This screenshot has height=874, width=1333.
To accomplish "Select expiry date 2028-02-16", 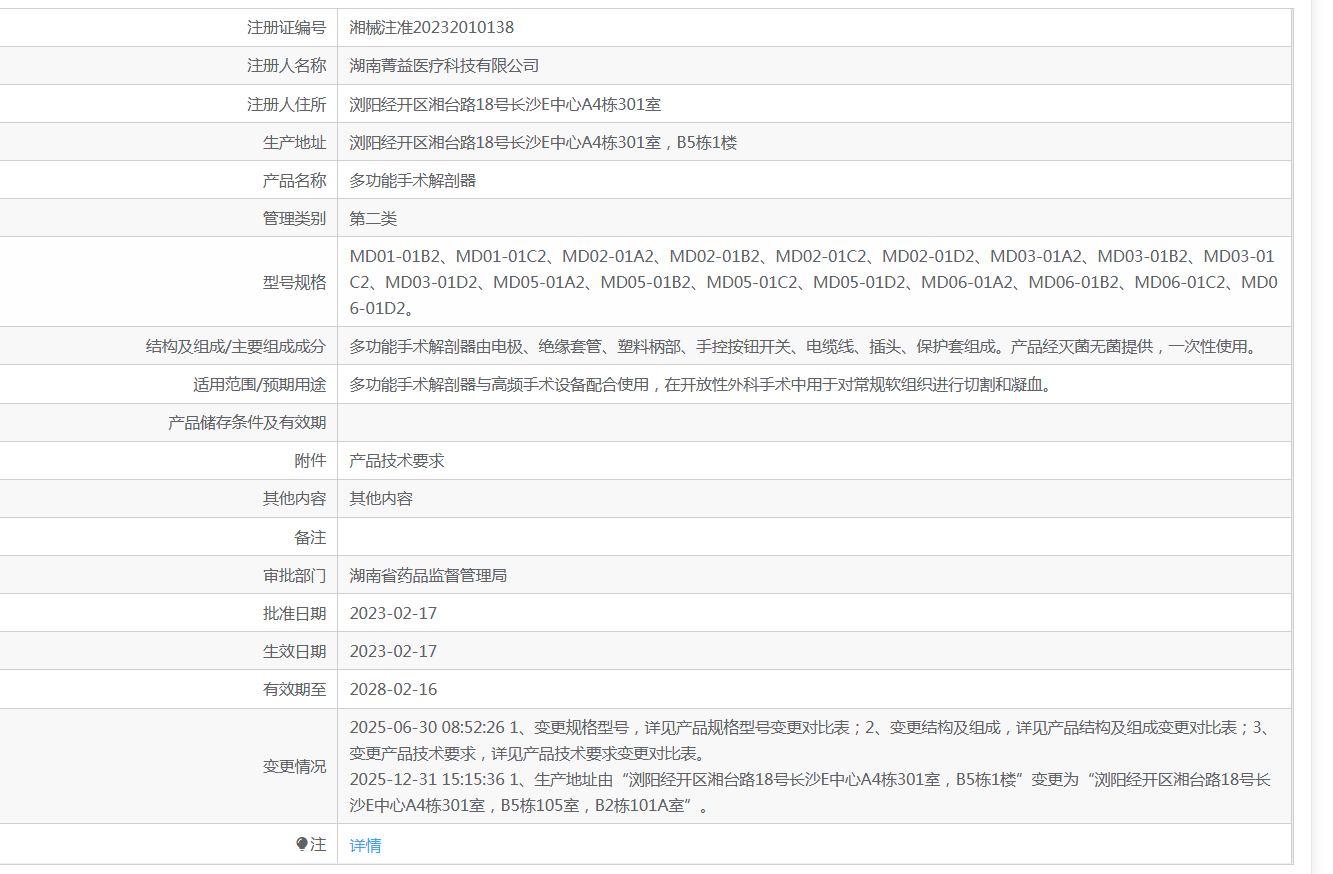I will tap(393, 689).
